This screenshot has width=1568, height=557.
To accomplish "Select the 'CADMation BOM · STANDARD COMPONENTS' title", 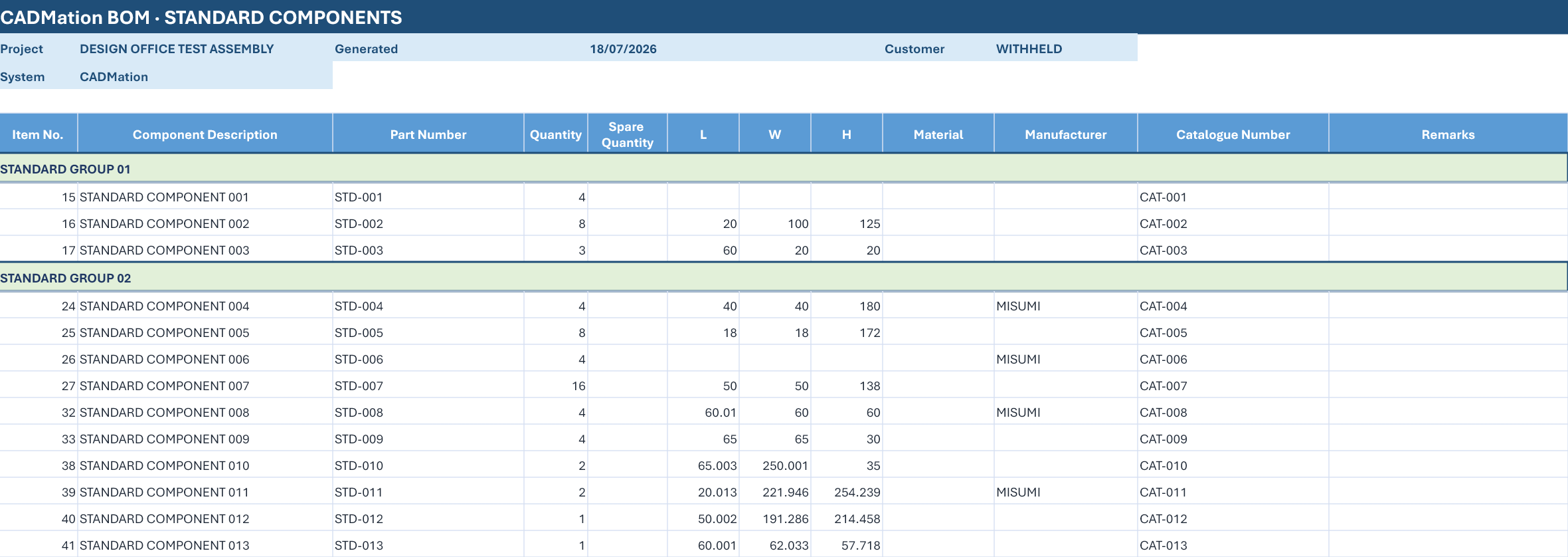I will 201,17.
